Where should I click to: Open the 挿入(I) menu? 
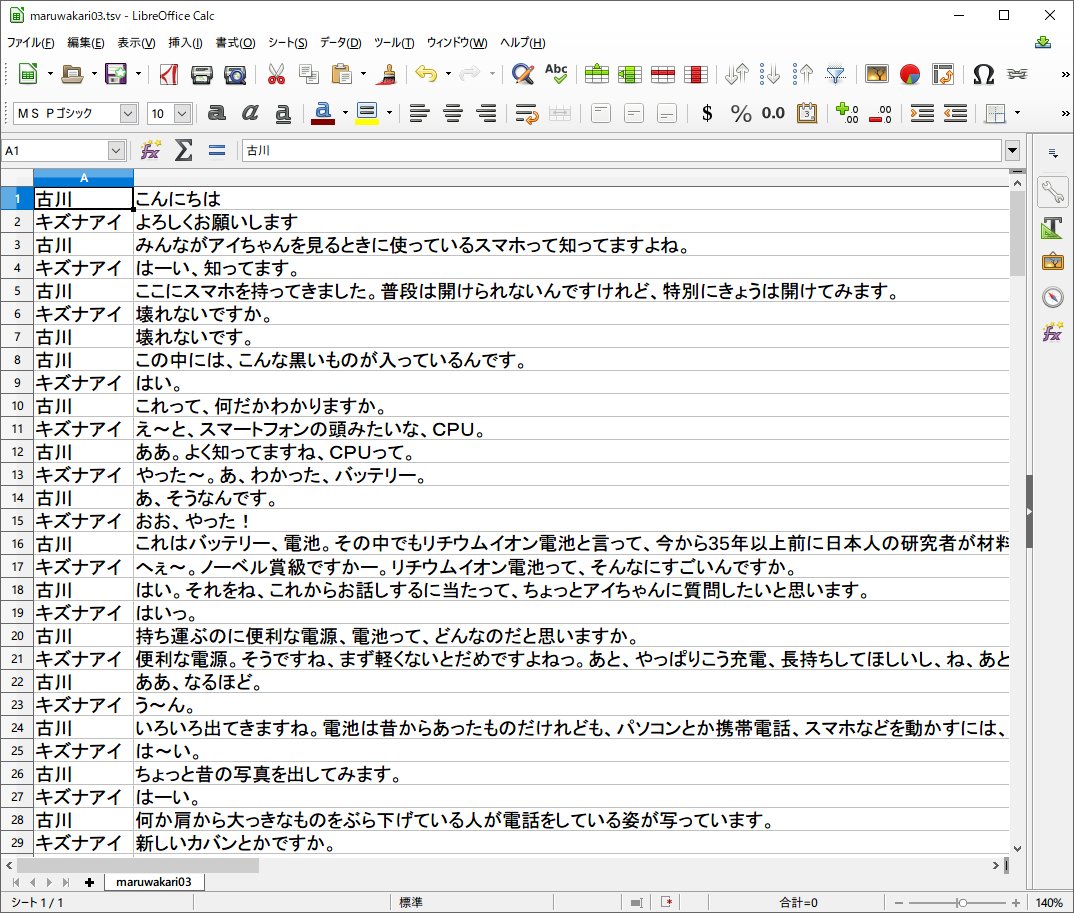pyautogui.click(x=185, y=42)
